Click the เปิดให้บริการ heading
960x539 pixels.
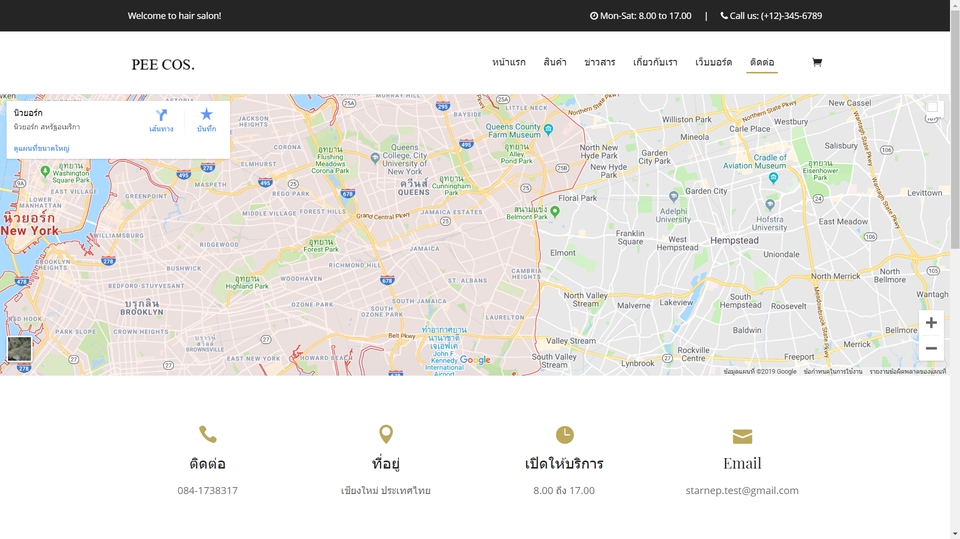[564, 463]
